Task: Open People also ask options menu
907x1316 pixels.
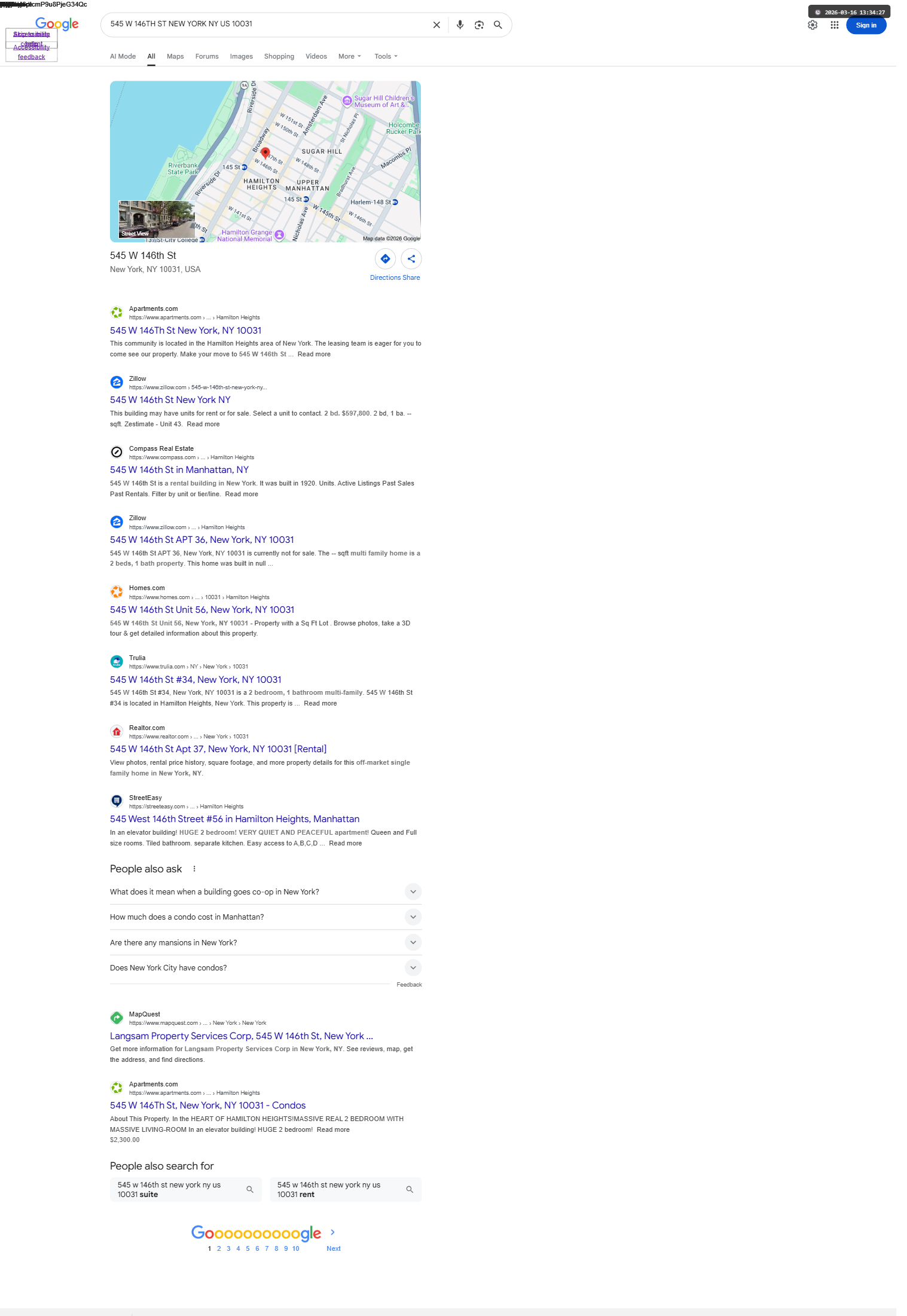Action: pyautogui.click(x=194, y=869)
